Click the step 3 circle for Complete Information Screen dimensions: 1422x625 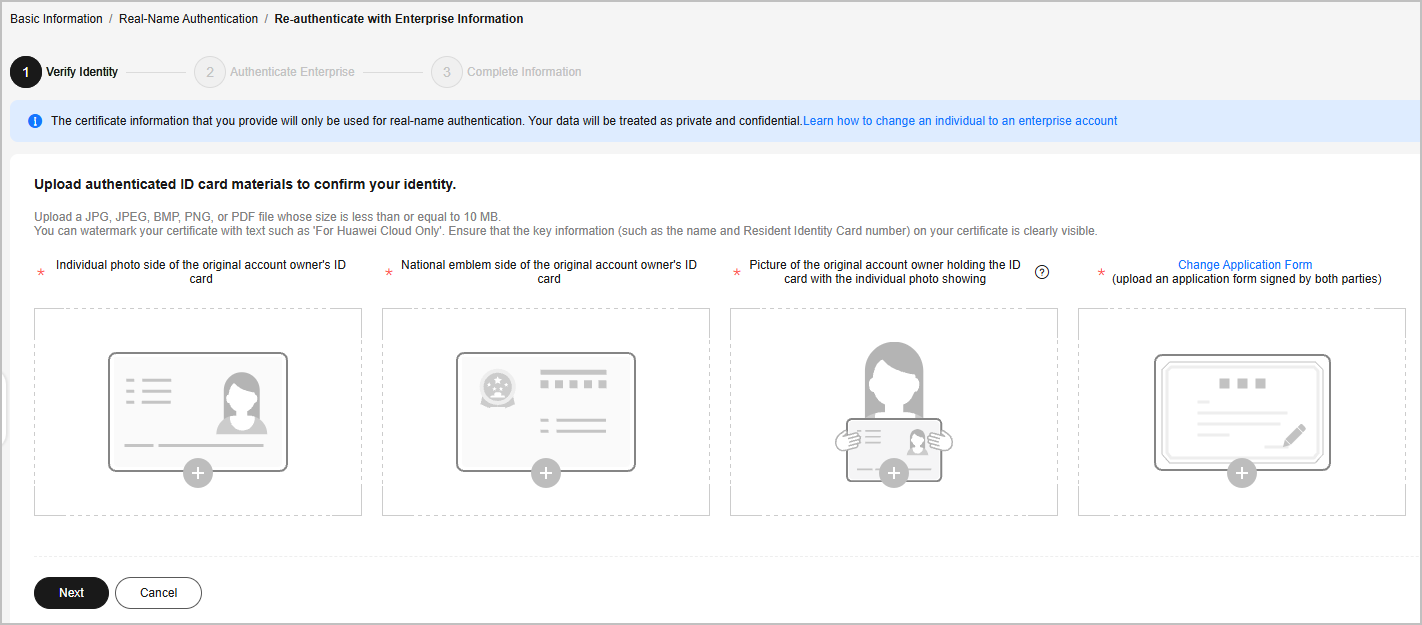click(446, 72)
